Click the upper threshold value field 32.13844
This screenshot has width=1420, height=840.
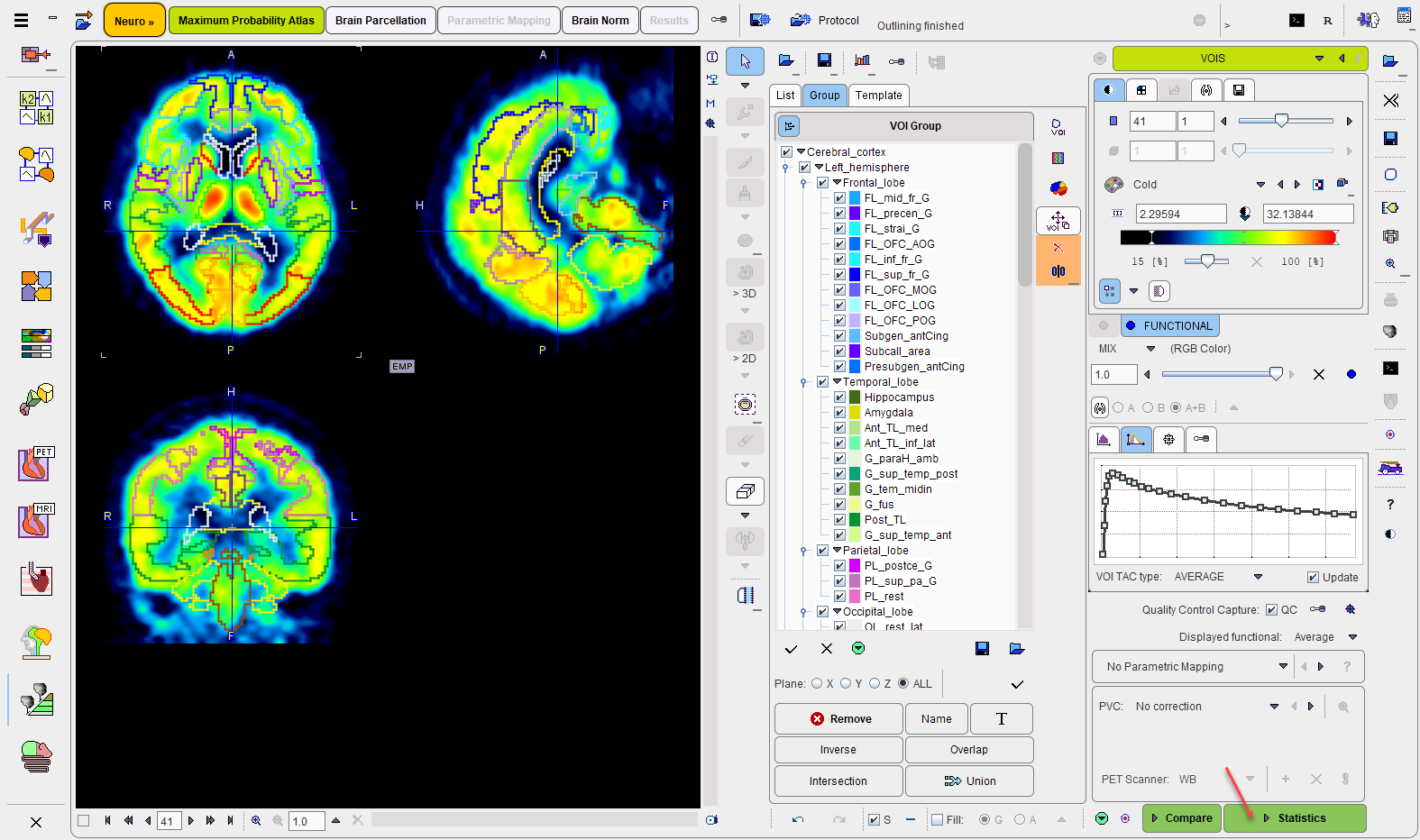click(1307, 214)
